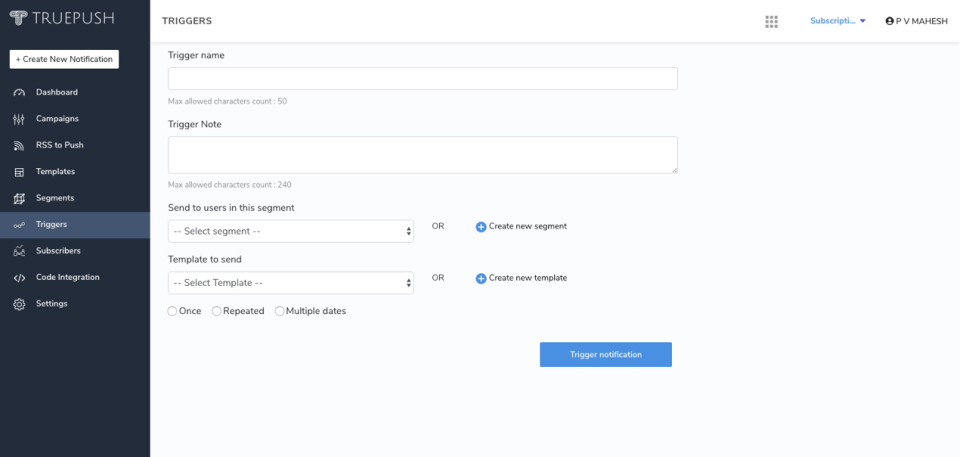Select the Multiple dates radio option

[x=279, y=311]
